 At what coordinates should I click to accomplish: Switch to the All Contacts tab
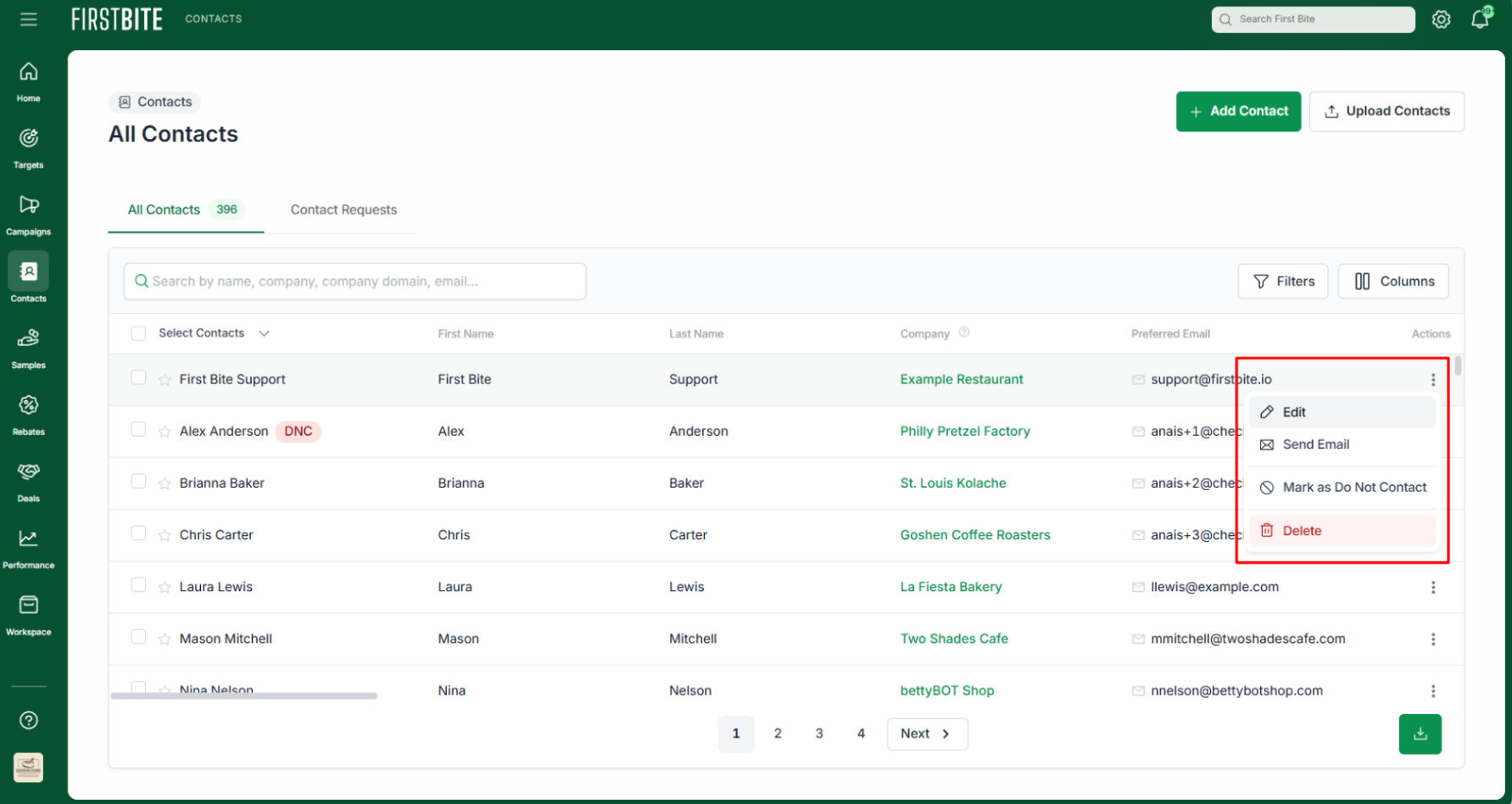[x=186, y=209]
